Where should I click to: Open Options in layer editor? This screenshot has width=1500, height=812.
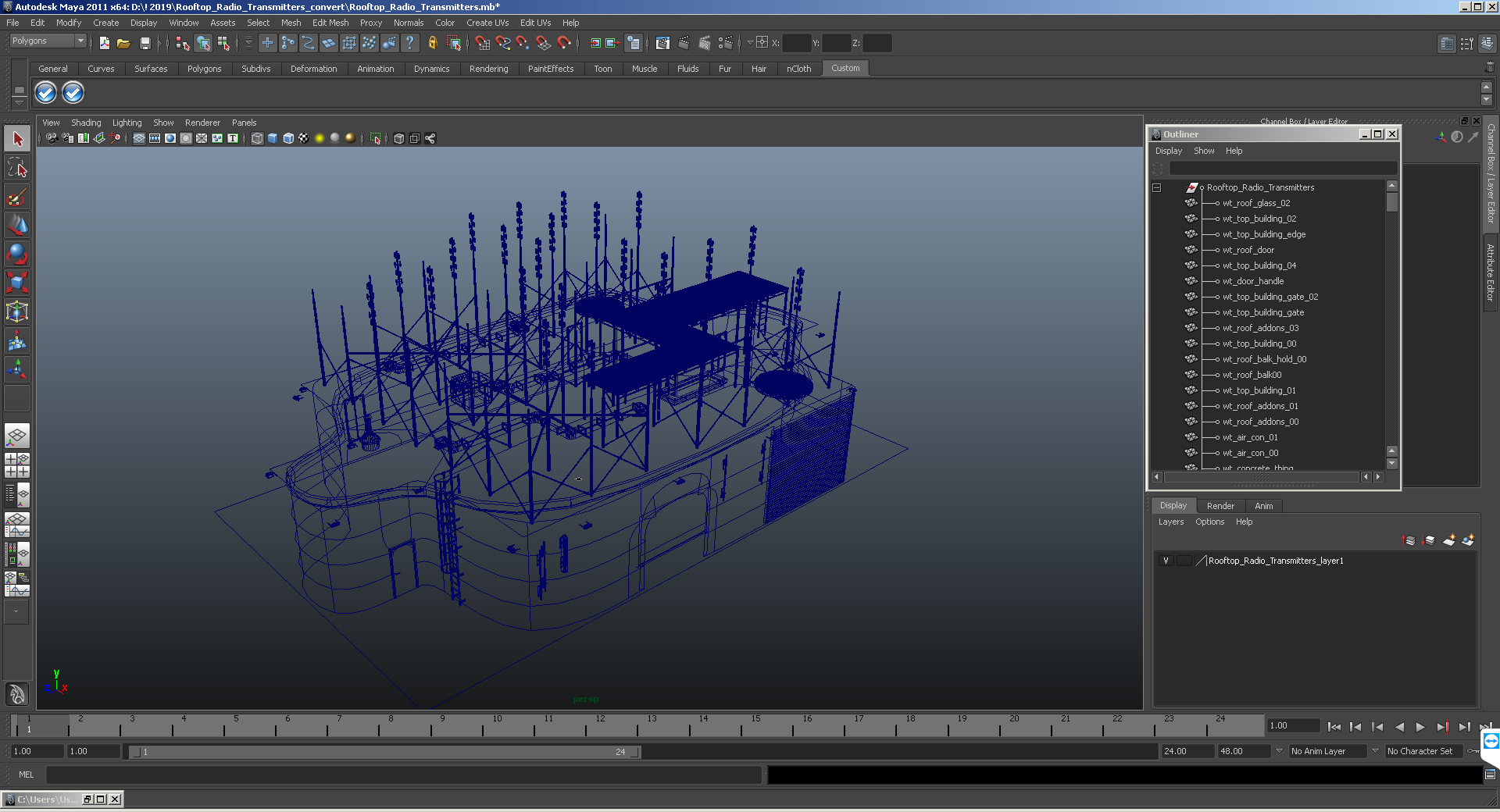point(1209,522)
